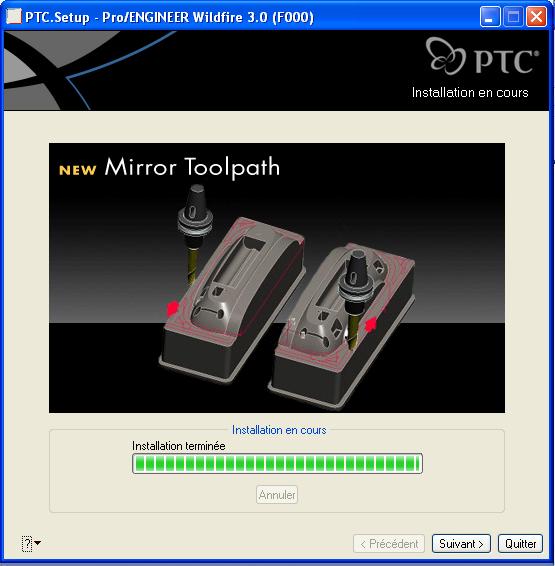Click the yellow NEW label
Screen dimensions: 555x566
coord(78,170)
